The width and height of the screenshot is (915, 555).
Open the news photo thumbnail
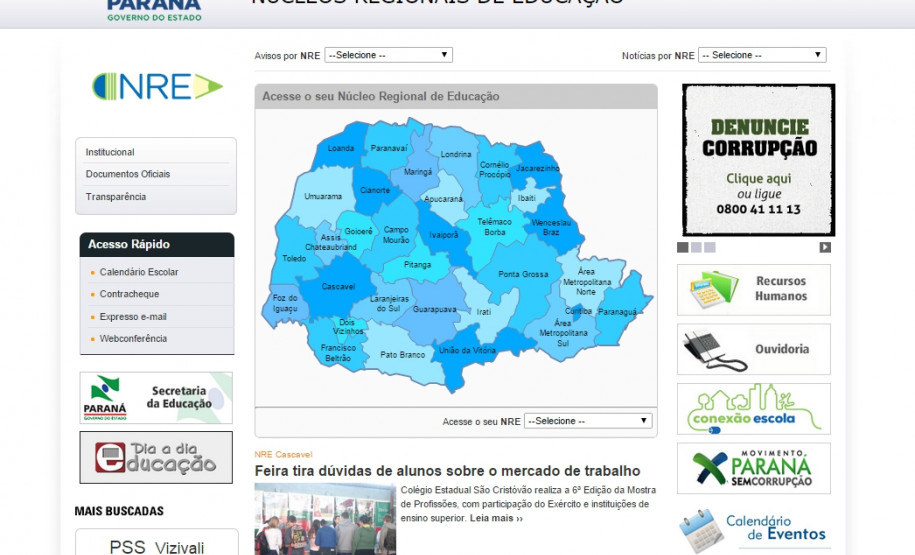click(x=325, y=519)
